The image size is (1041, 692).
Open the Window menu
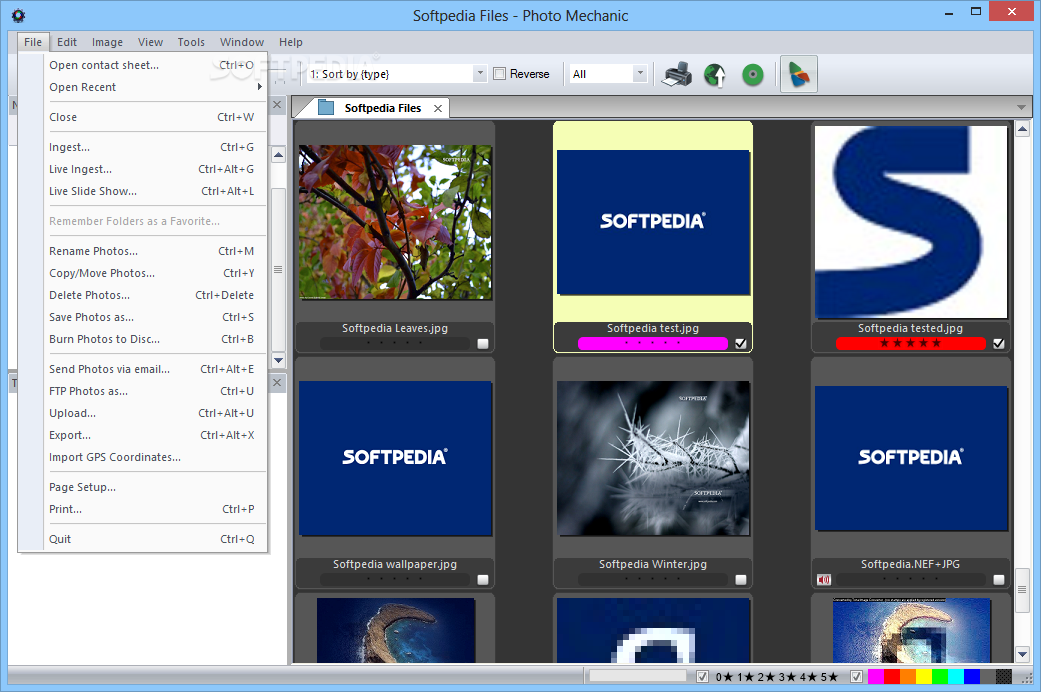pyautogui.click(x=242, y=42)
